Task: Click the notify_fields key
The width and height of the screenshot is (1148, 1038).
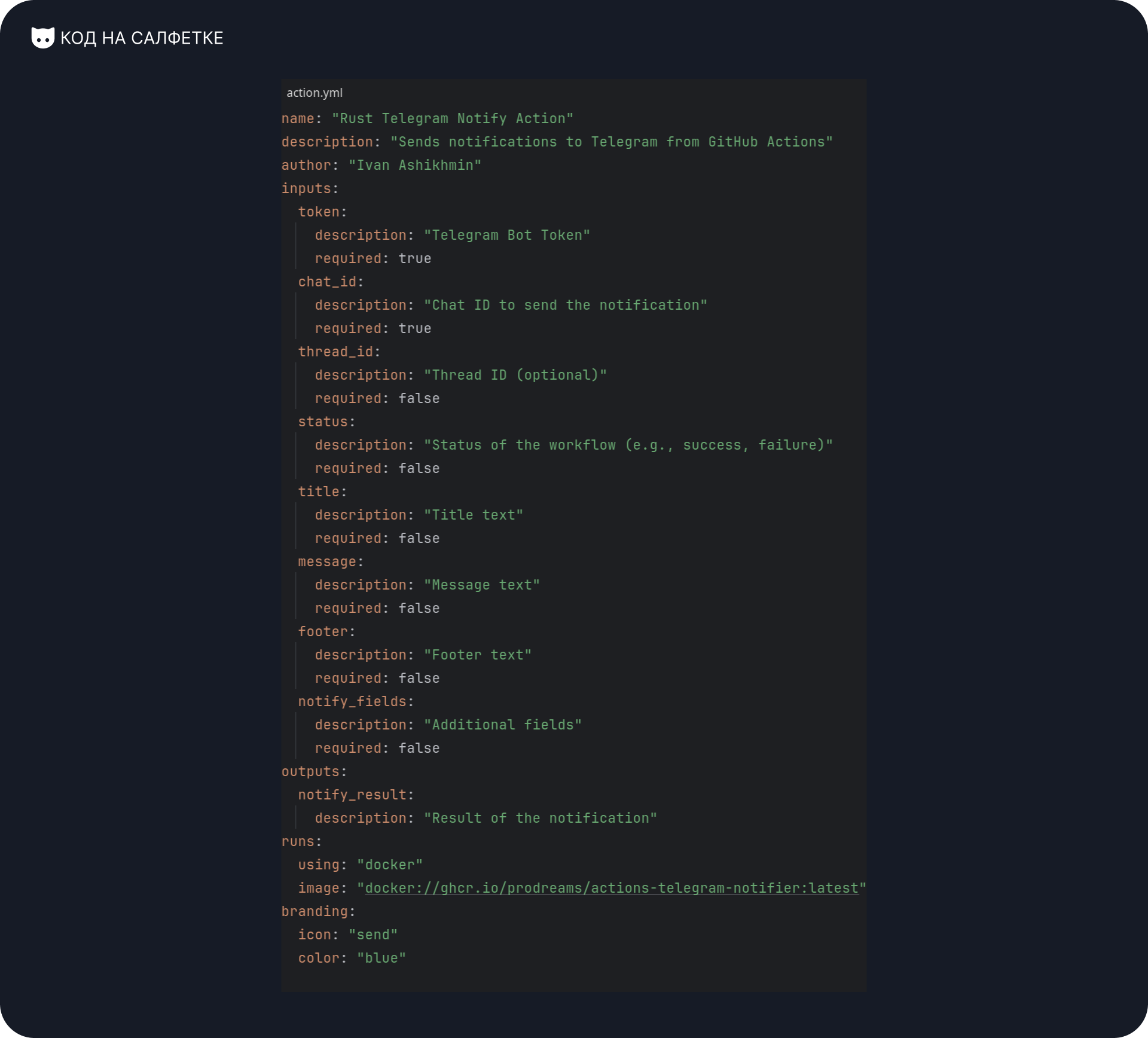Action: tap(356, 701)
